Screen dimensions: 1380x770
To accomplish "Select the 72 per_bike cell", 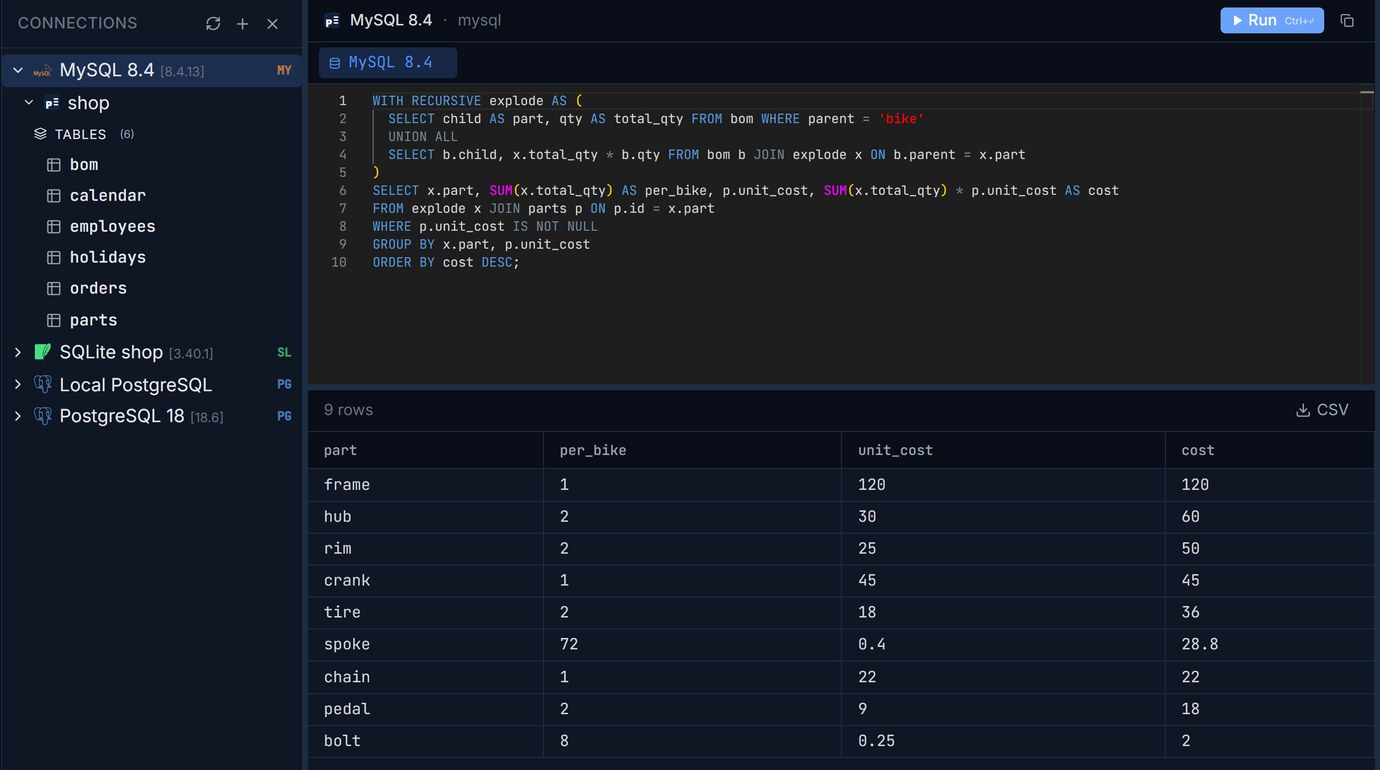I will click(x=692, y=645).
